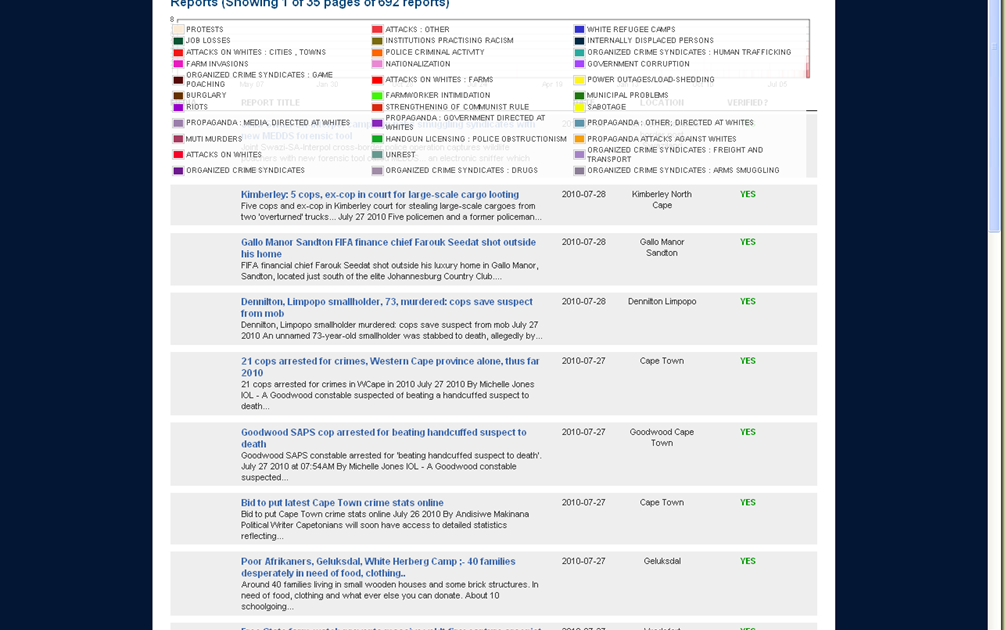Image resolution: width=1005 pixels, height=630 pixels.
Task: Click the Propaganda Attacks Against Whites swatch
Action: pos(579,139)
